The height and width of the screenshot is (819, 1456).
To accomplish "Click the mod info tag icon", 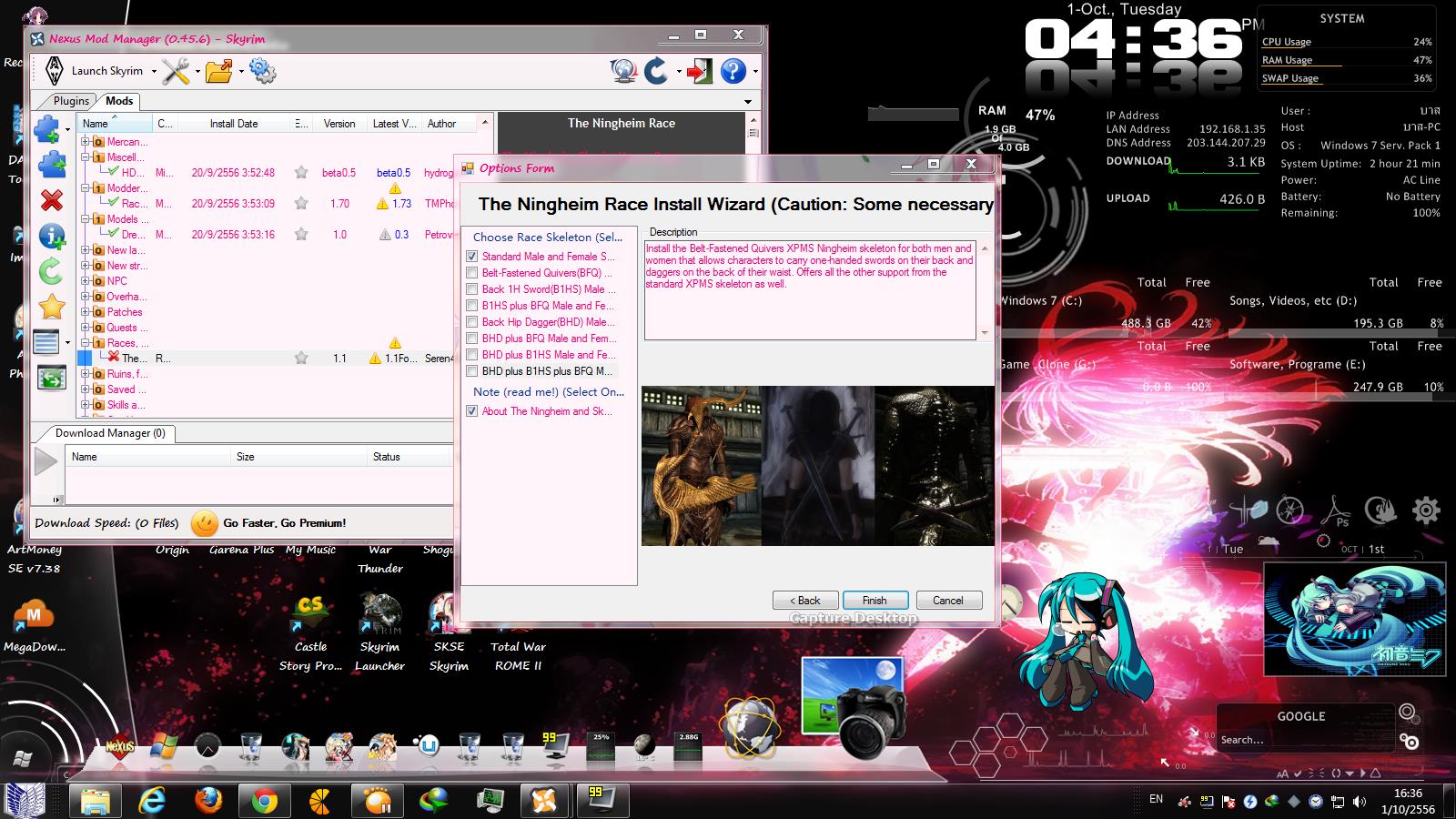I will pyautogui.click(x=52, y=237).
